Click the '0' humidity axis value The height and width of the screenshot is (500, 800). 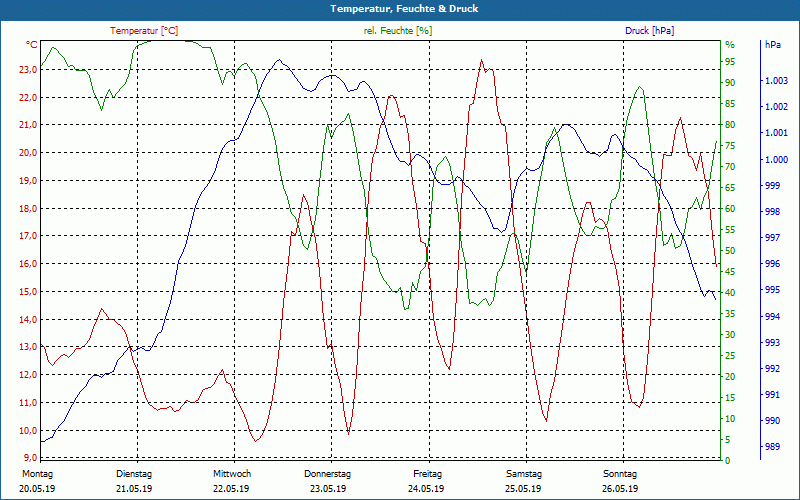click(x=728, y=461)
